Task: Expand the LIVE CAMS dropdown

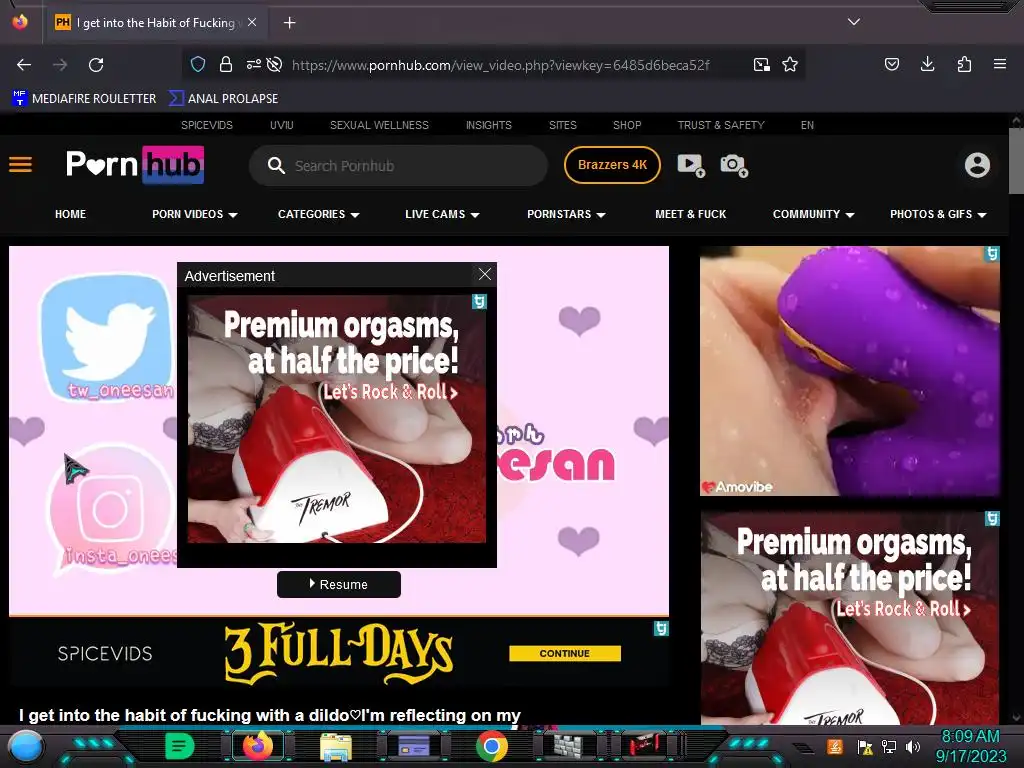Action: 442,214
